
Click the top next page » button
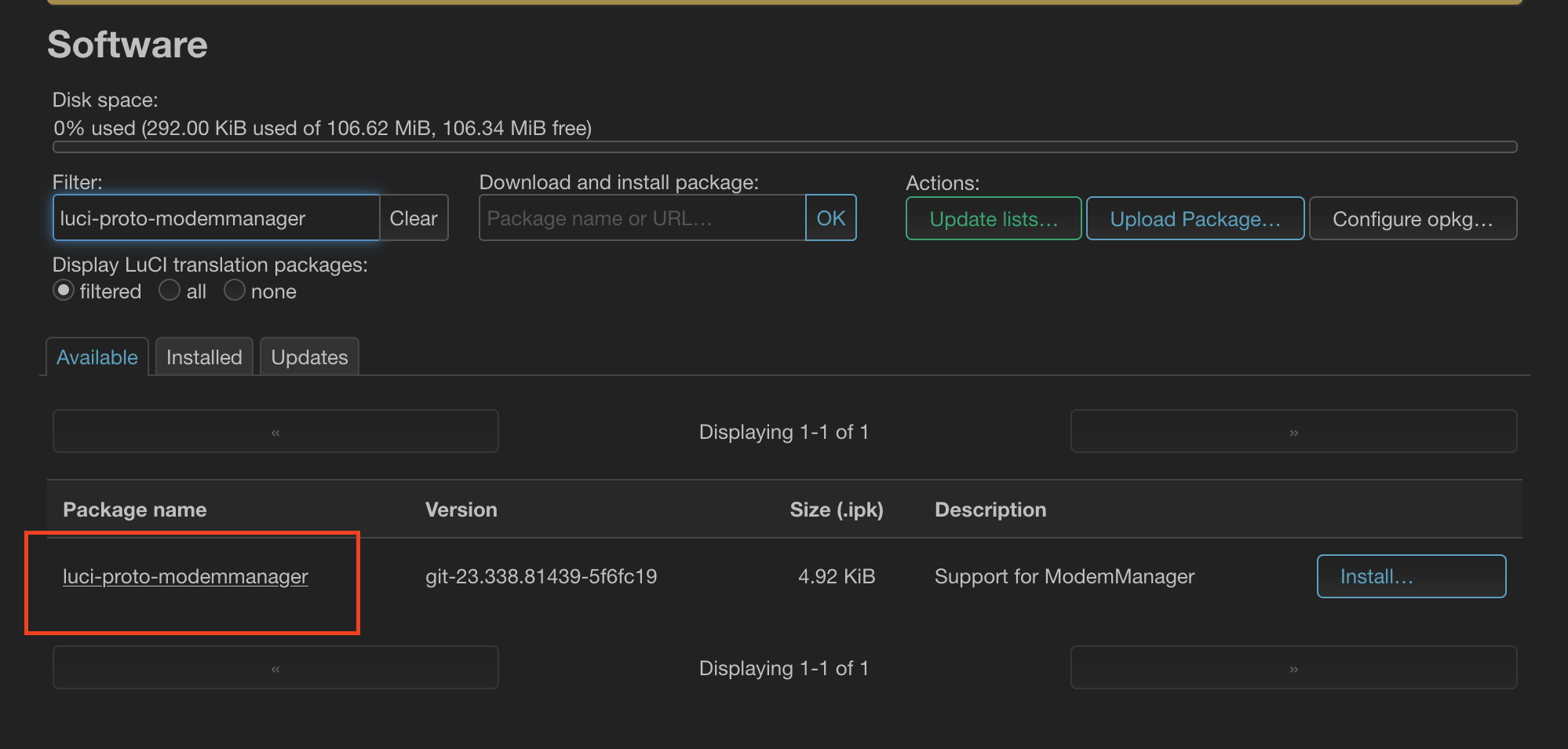click(x=1293, y=432)
